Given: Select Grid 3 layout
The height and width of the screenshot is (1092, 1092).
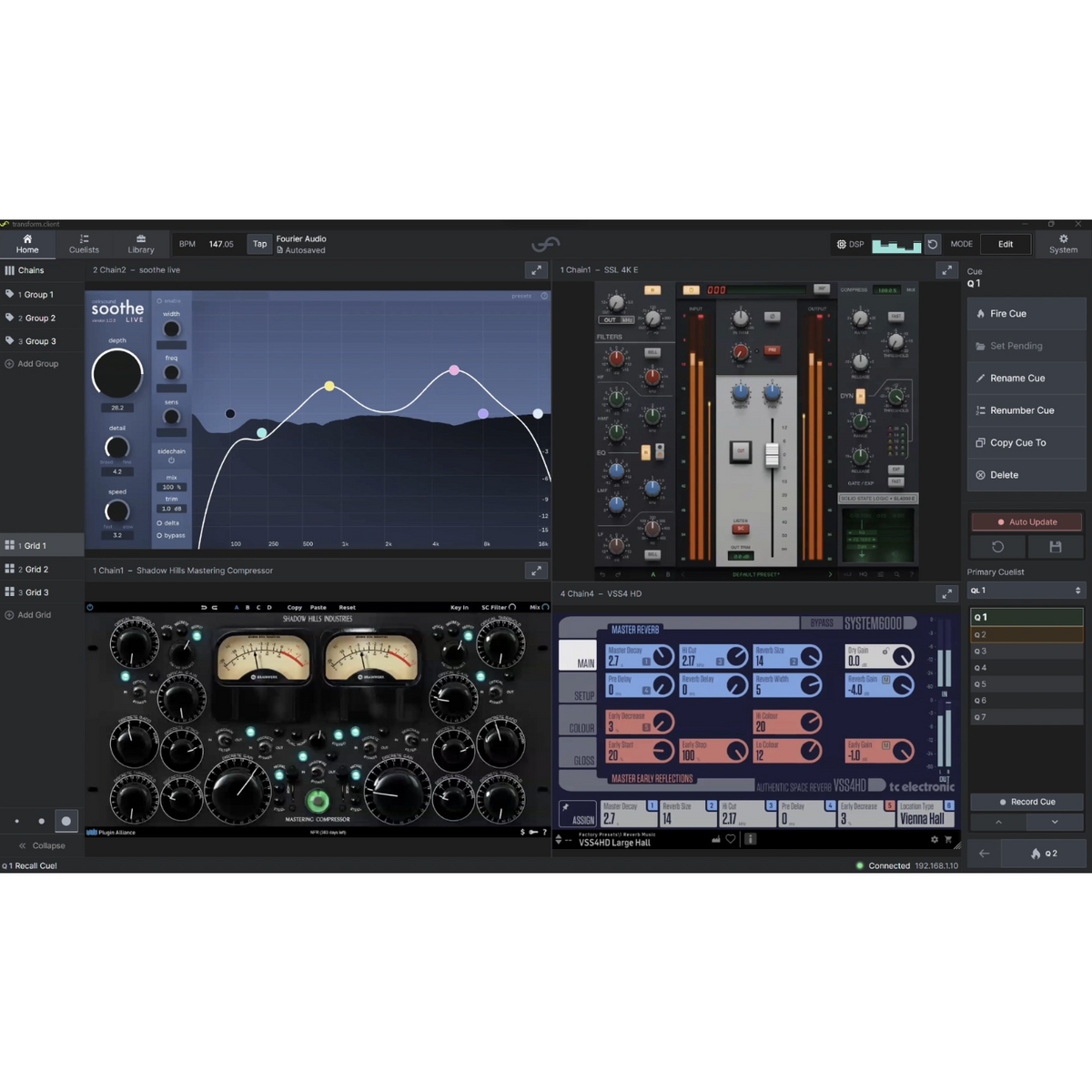Looking at the screenshot, I should [42, 592].
